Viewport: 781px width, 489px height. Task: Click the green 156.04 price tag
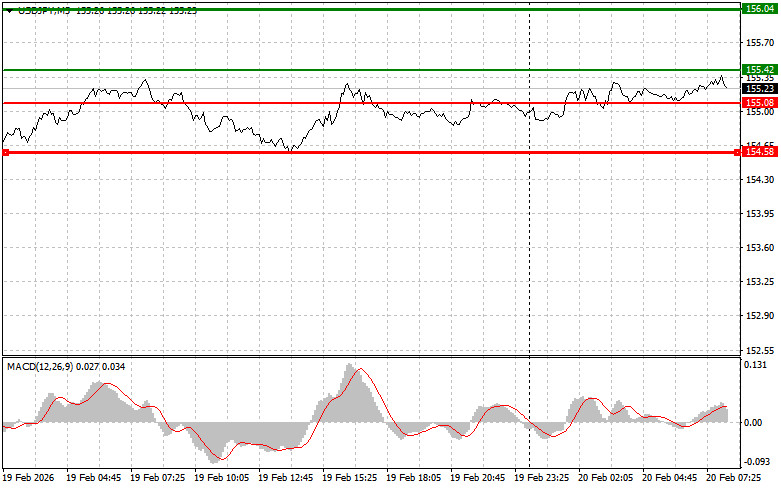[x=759, y=8]
